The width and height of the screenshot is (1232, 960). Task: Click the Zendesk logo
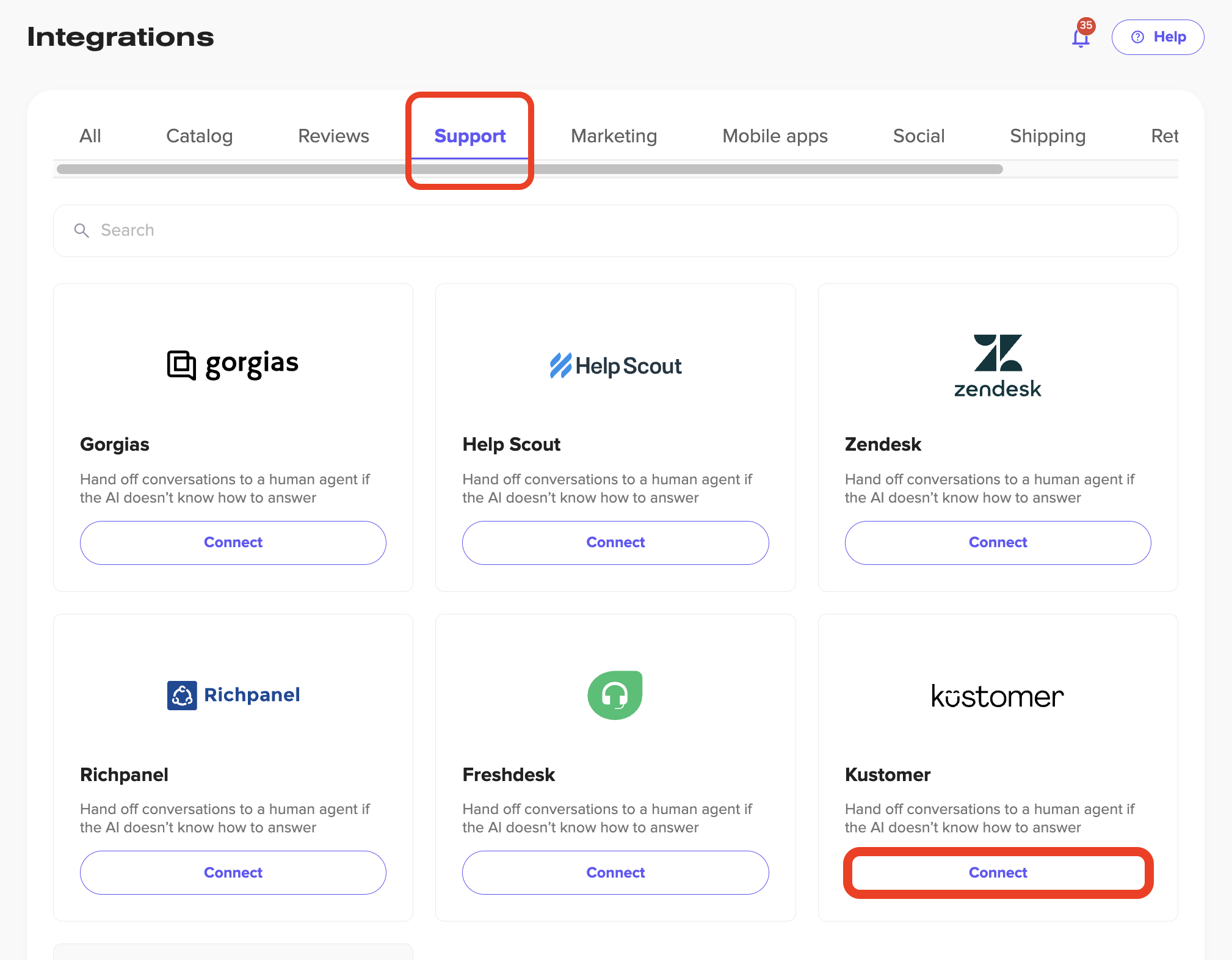(x=998, y=366)
